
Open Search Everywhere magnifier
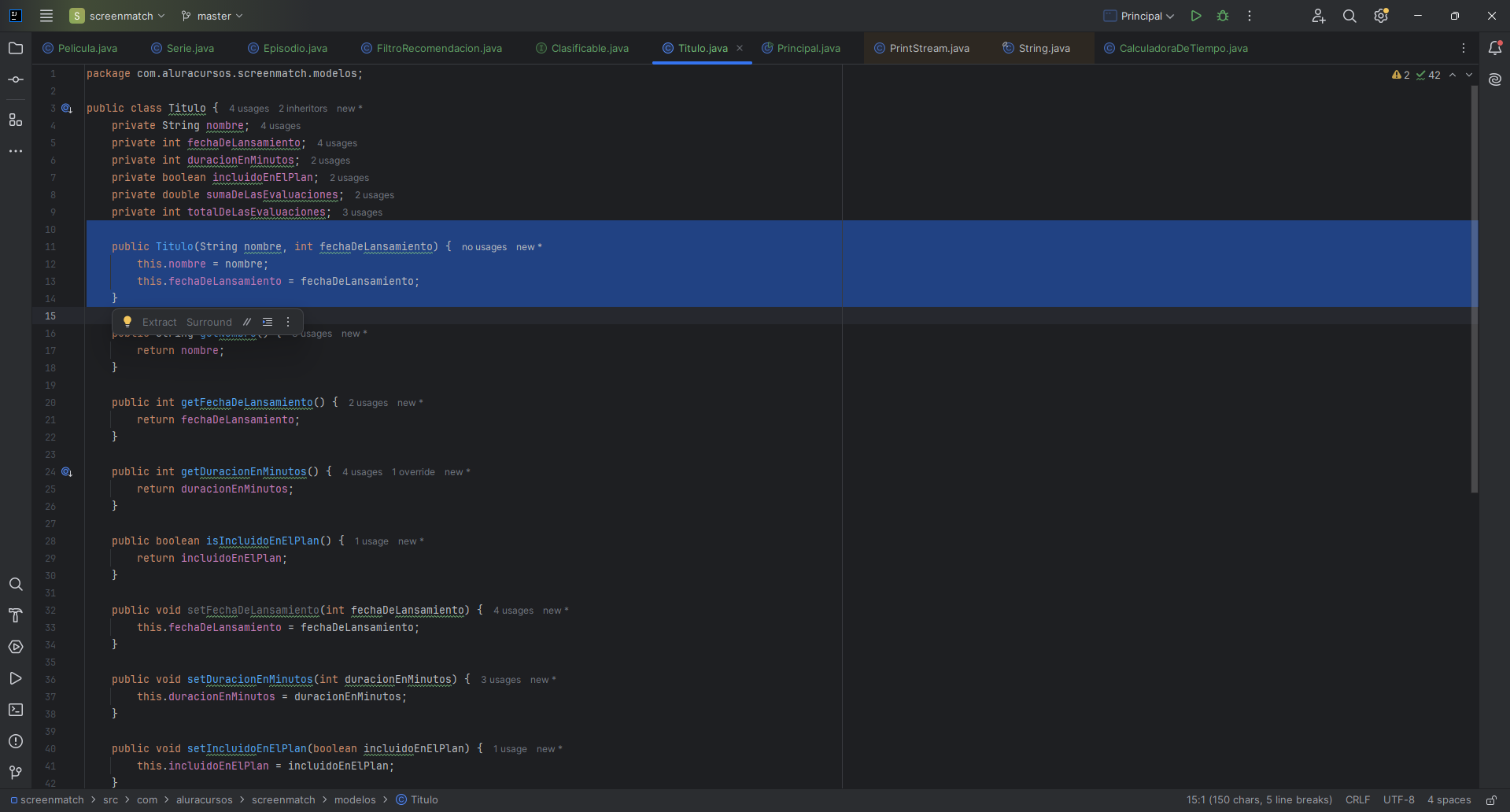pyautogui.click(x=1349, y=16)
